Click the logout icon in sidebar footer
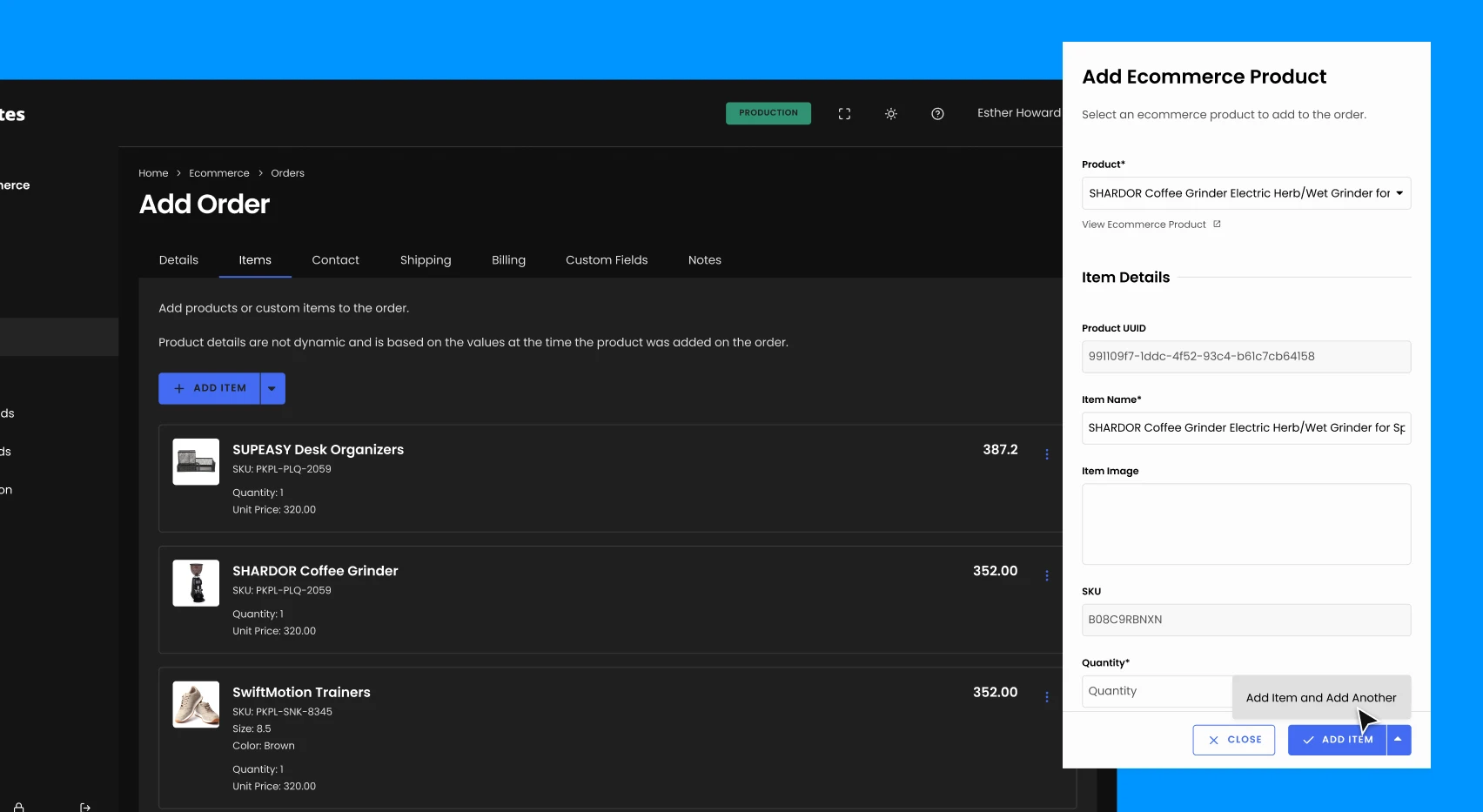The image size is (1483, 812). (85, 807)
